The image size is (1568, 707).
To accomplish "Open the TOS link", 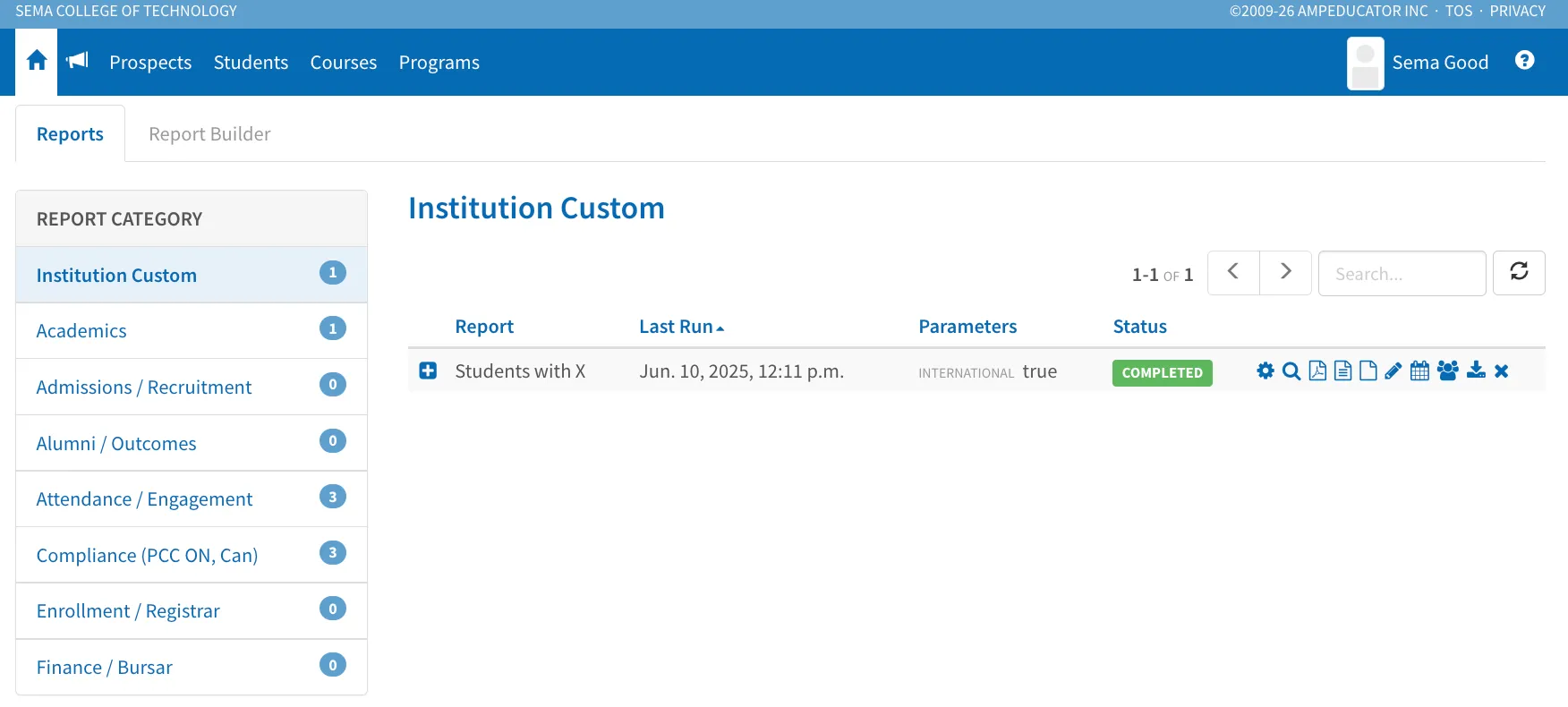I will click(1459, 11).
